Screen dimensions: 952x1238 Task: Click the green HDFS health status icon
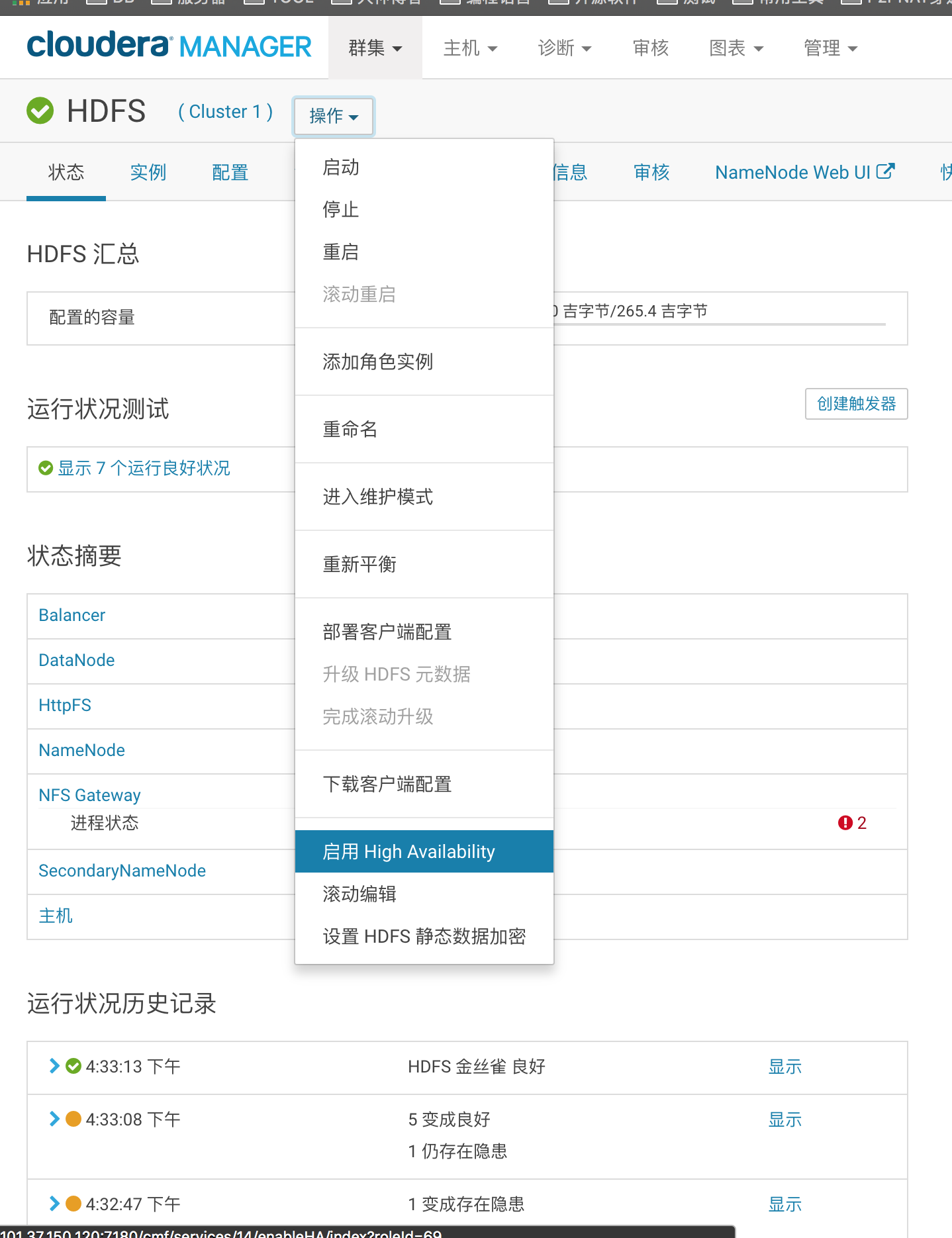point(40,111)
